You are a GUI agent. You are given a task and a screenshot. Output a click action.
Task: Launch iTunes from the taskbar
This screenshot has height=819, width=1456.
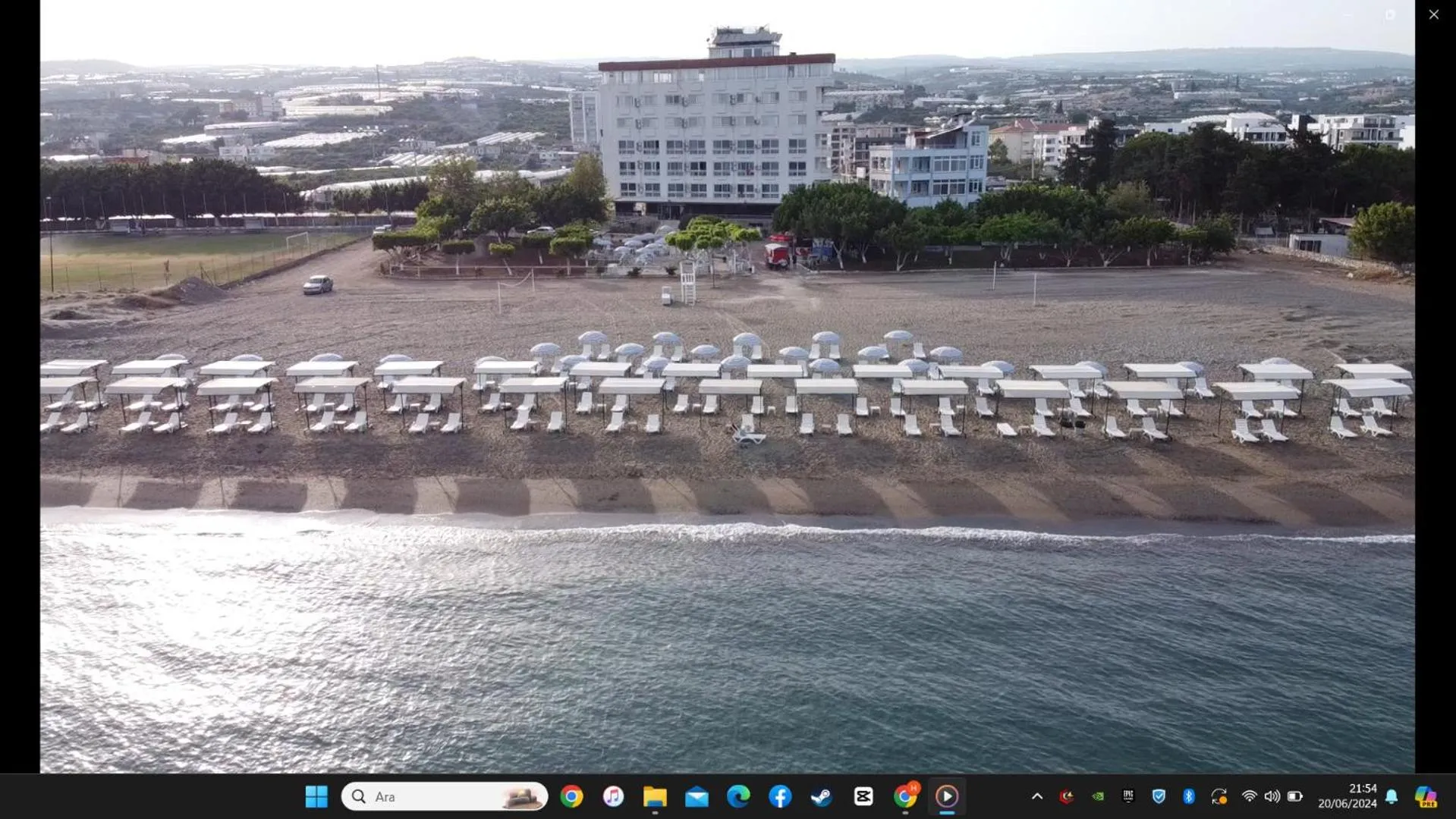click(613, 796)
